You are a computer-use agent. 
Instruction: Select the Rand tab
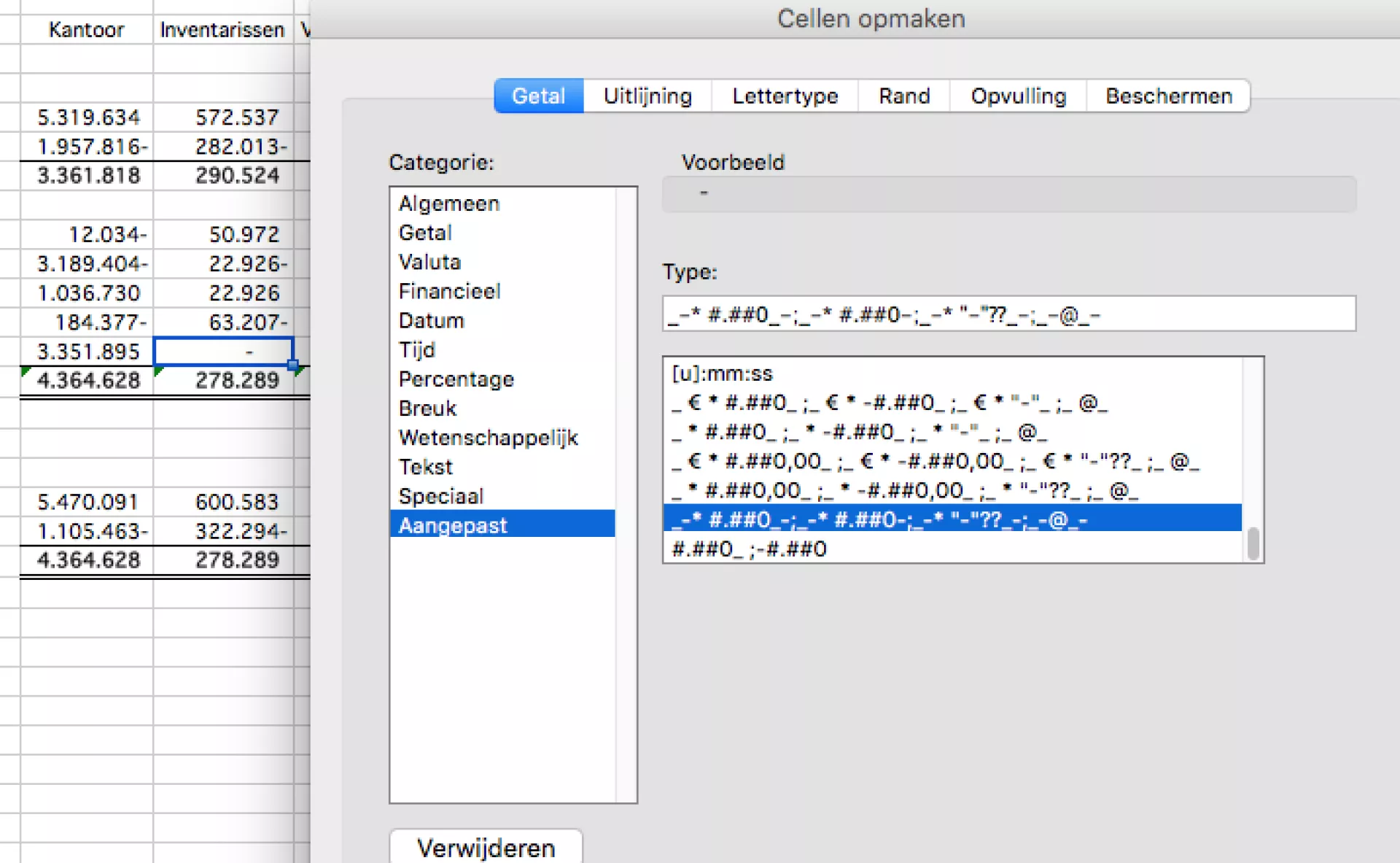(x=903, y=96)
